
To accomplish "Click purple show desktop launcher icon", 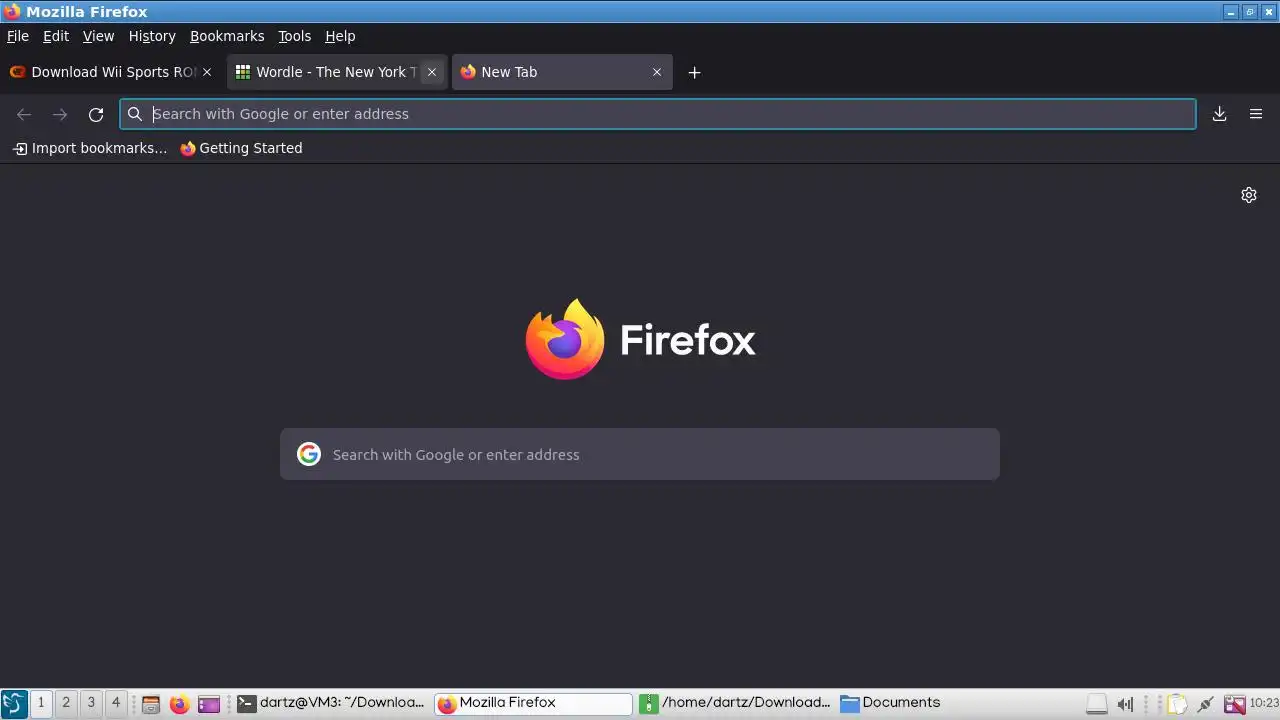I will [208, 704].
